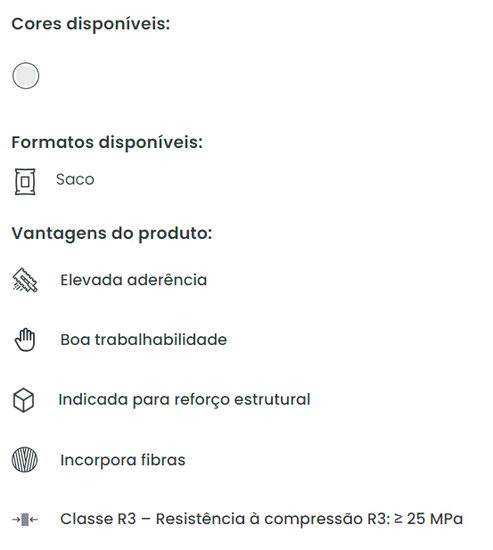Click the Saco bag icon

25,182
